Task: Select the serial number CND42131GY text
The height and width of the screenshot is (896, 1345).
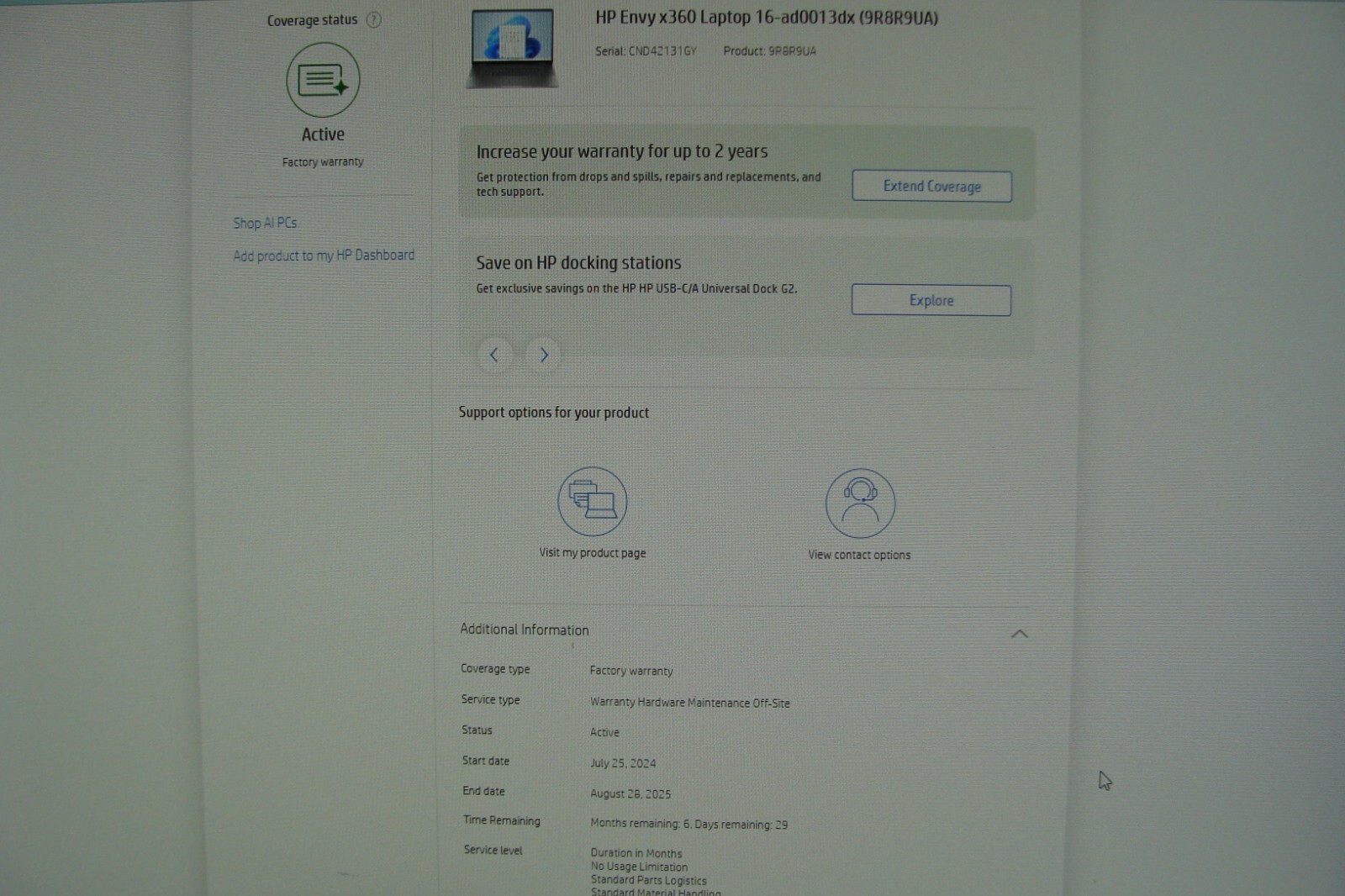Action: tap(662, 51)
